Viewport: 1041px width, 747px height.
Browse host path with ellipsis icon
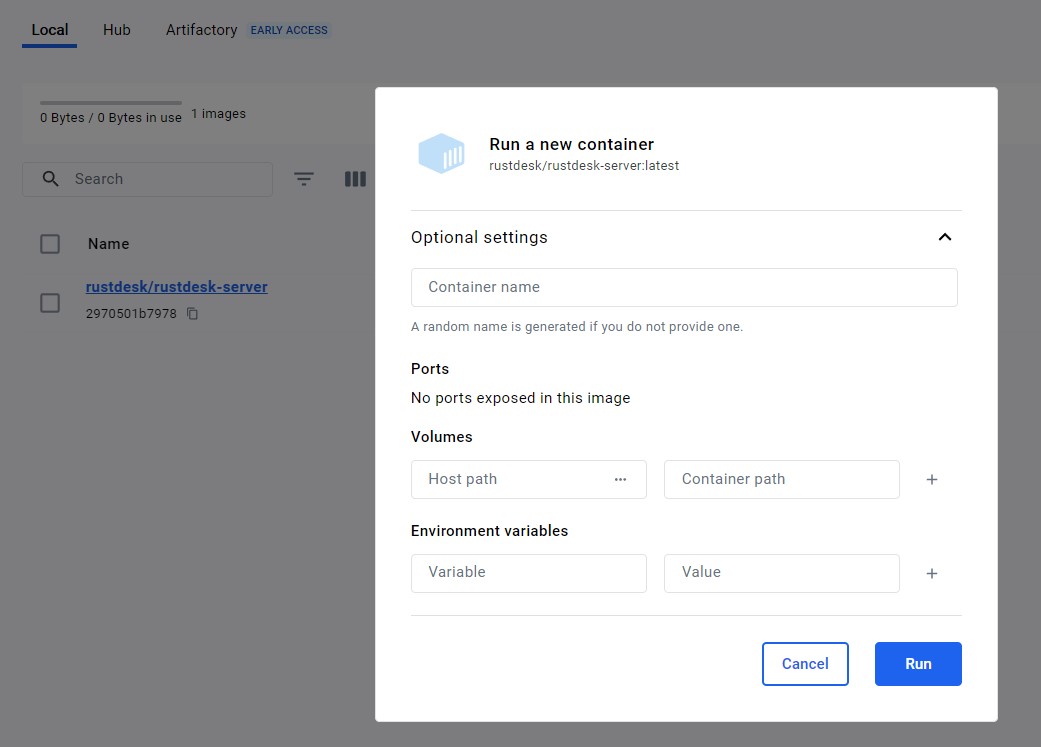click(620, 479)
